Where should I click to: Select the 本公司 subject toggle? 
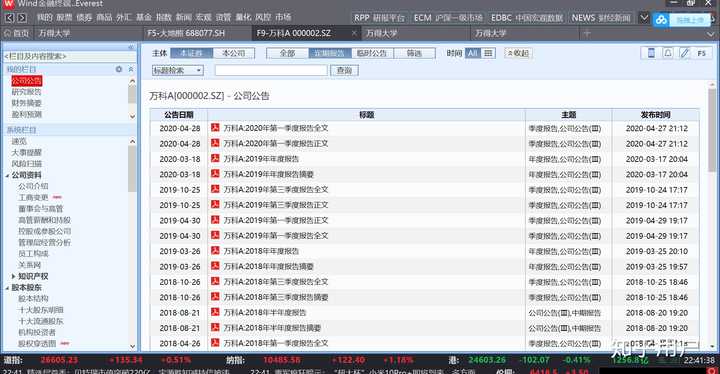pyautogui.click(x=234, y=53)
